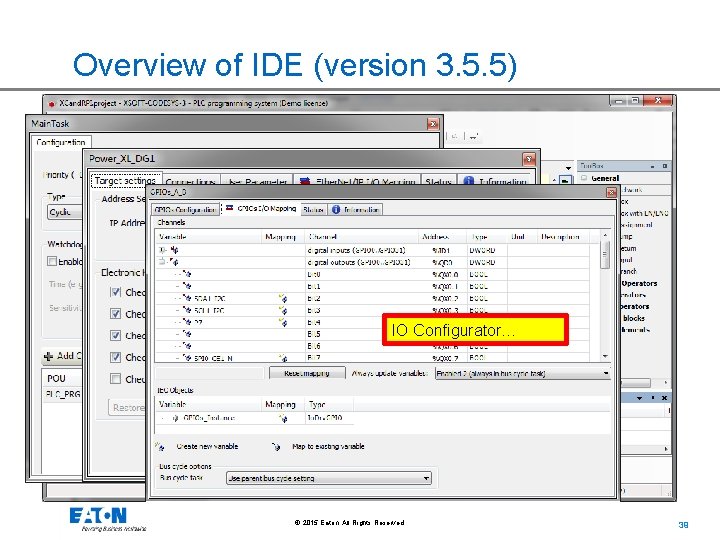Expand the digital inputs channel row
This screenshot has width=720, height=540.
(162, 250)
